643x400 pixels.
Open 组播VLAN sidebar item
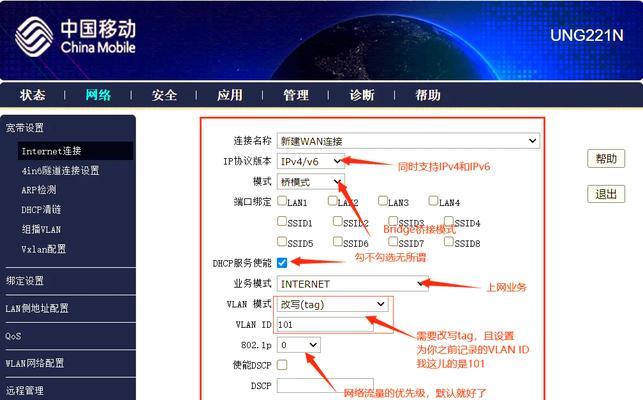(41, 229)
